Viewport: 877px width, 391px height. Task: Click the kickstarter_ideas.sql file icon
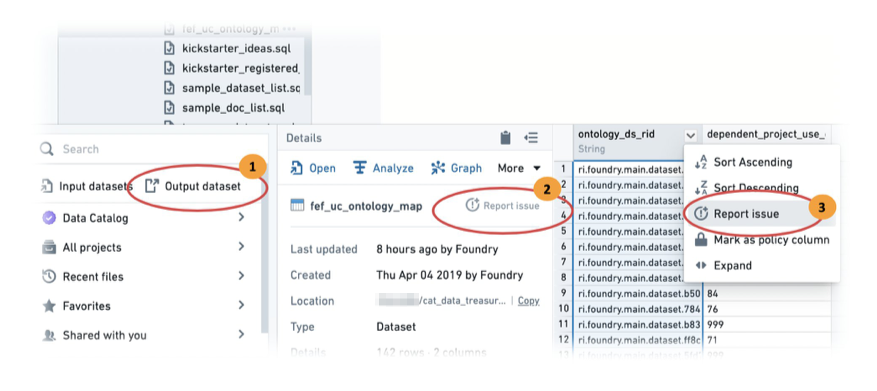[169, 48]
